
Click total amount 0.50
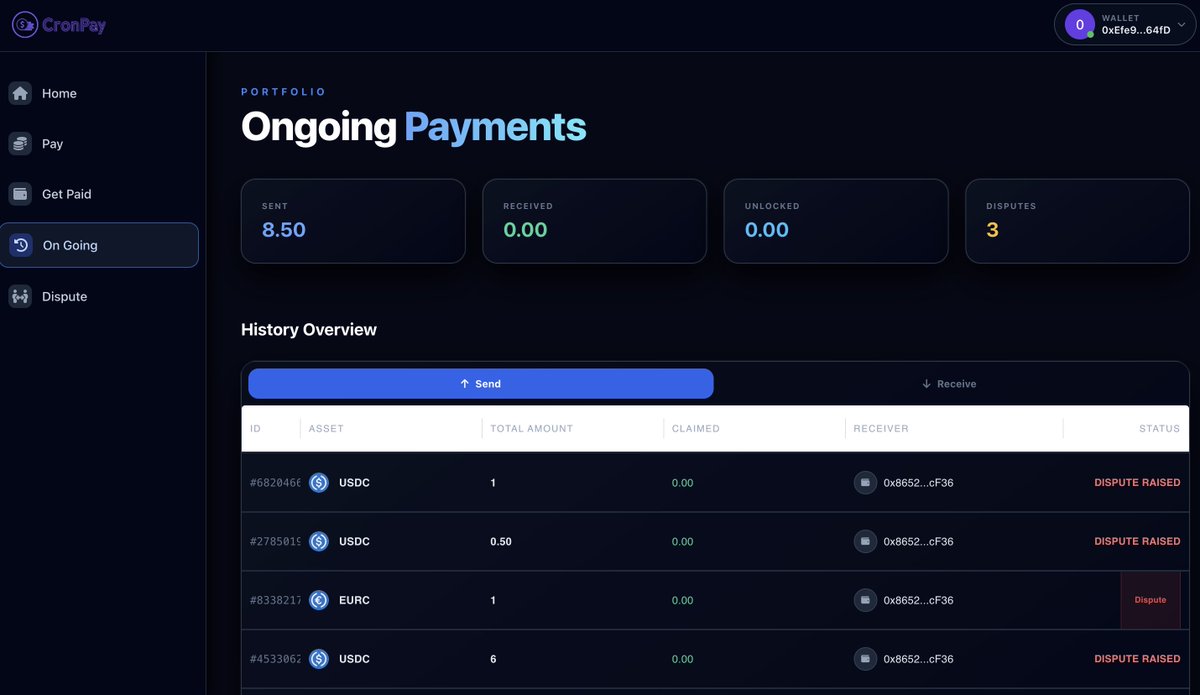click(x=501, y=542)
